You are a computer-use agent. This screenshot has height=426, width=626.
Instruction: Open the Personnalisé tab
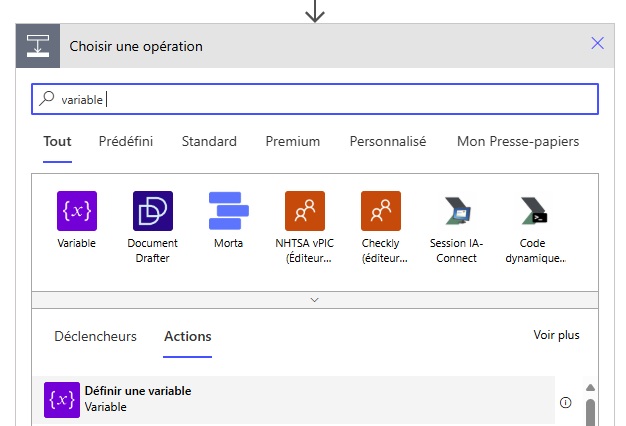388,142
